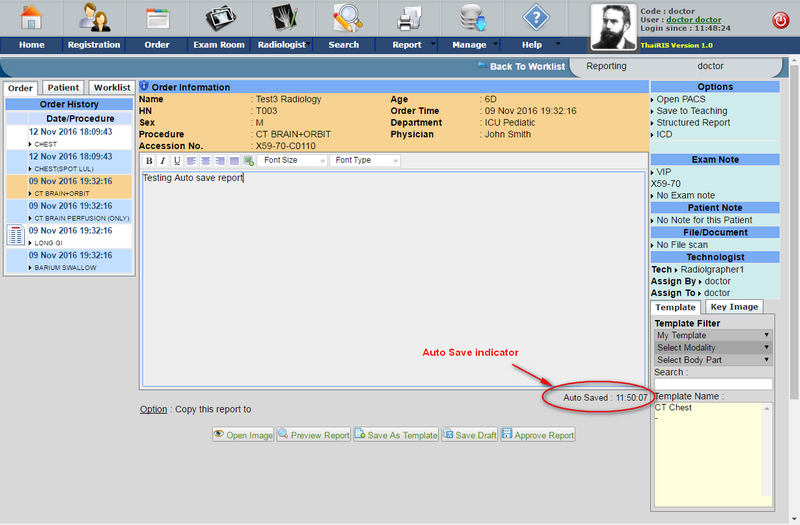Switch to the Patient tab

pyautogui.click(x=64, y=88)
